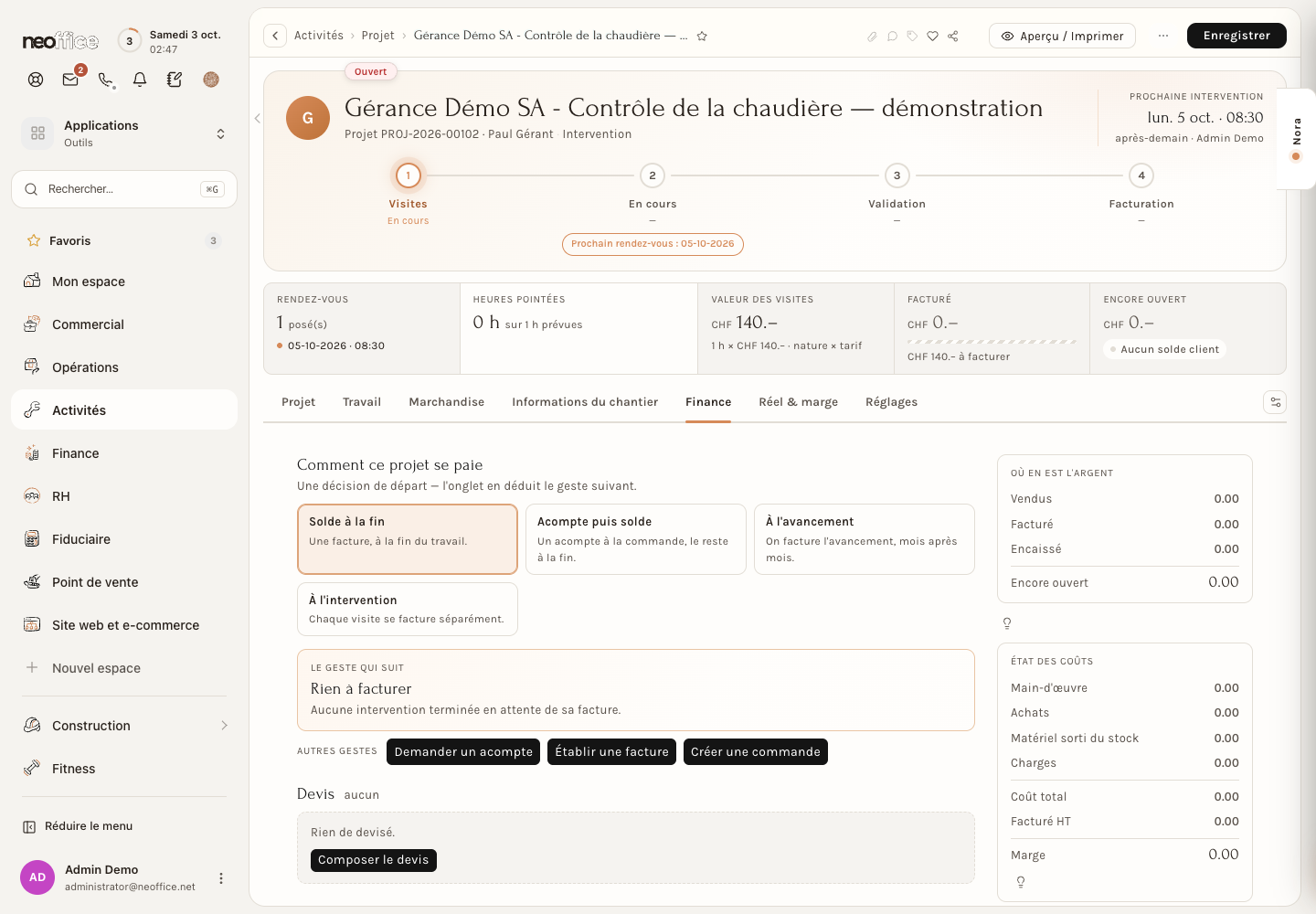Open Admin Demo account options menu
The width and height of the screenshot is (1316, 914).
pos(220,878)
